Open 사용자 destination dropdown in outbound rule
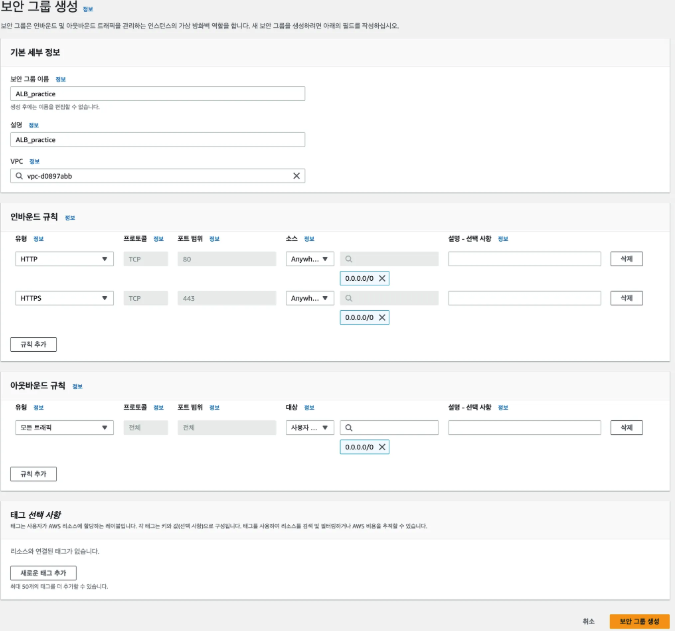 coord(310,428)
